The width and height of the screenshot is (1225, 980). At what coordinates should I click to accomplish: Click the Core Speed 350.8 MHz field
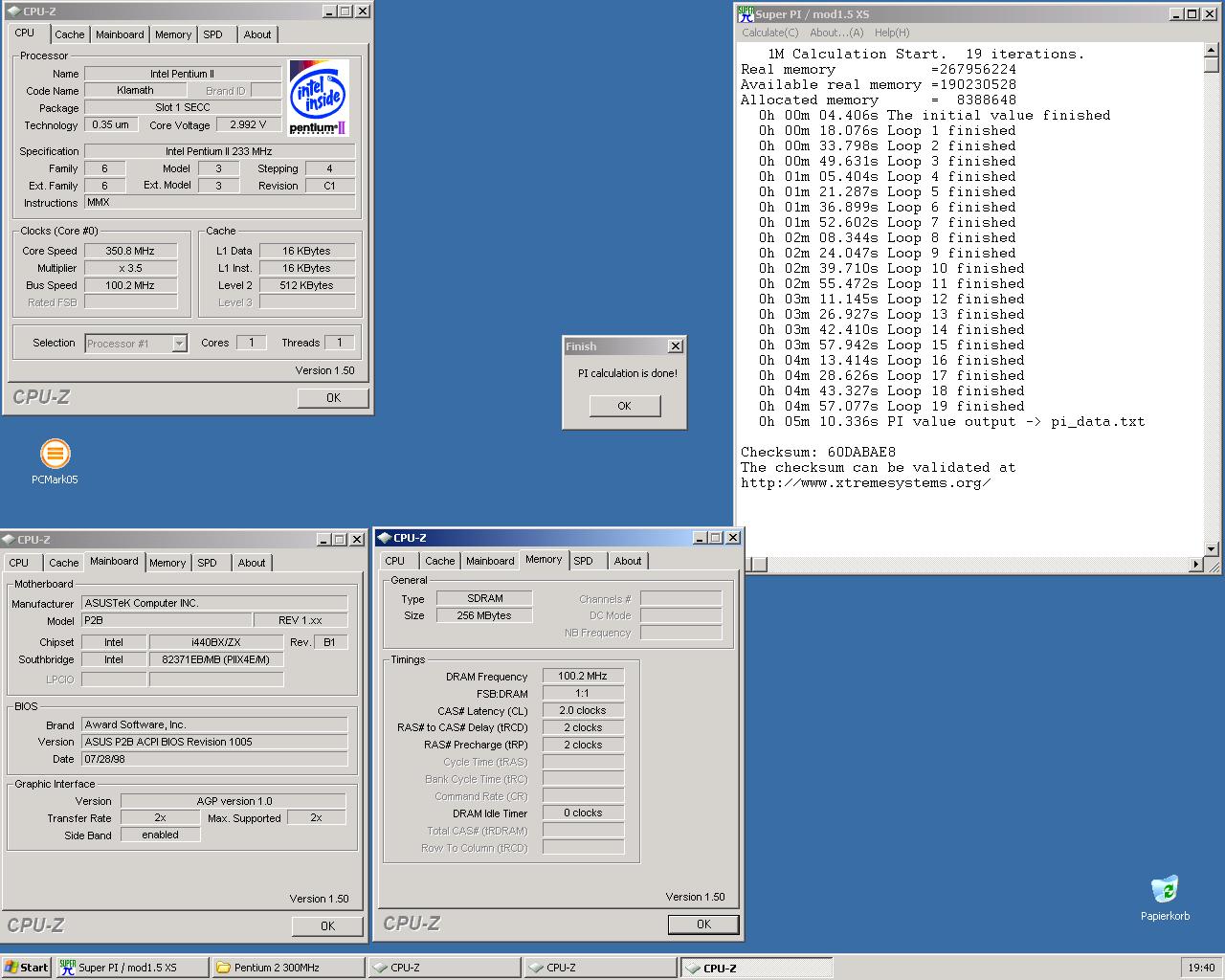click(x=130, y=251)
